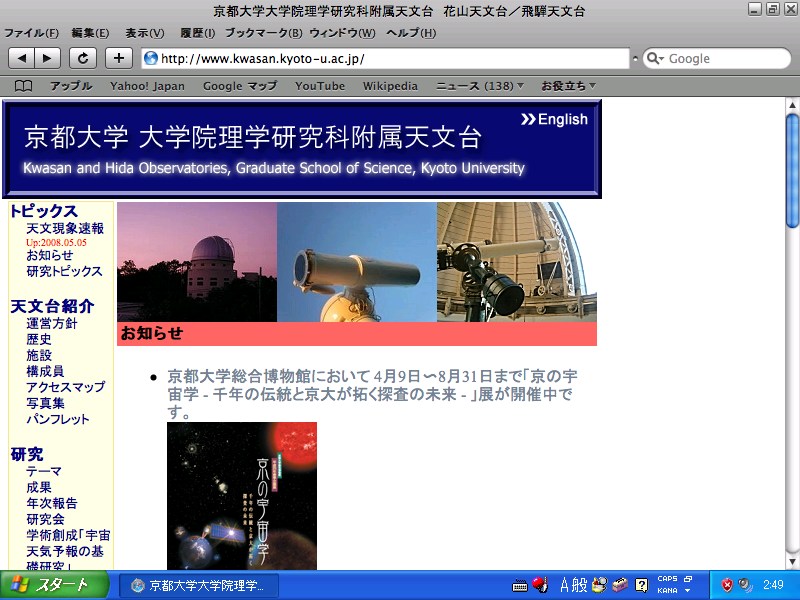The width and height of the screenshot is (800, 600).
Task: Open the テーマ research link
Action: click(44, 471)
